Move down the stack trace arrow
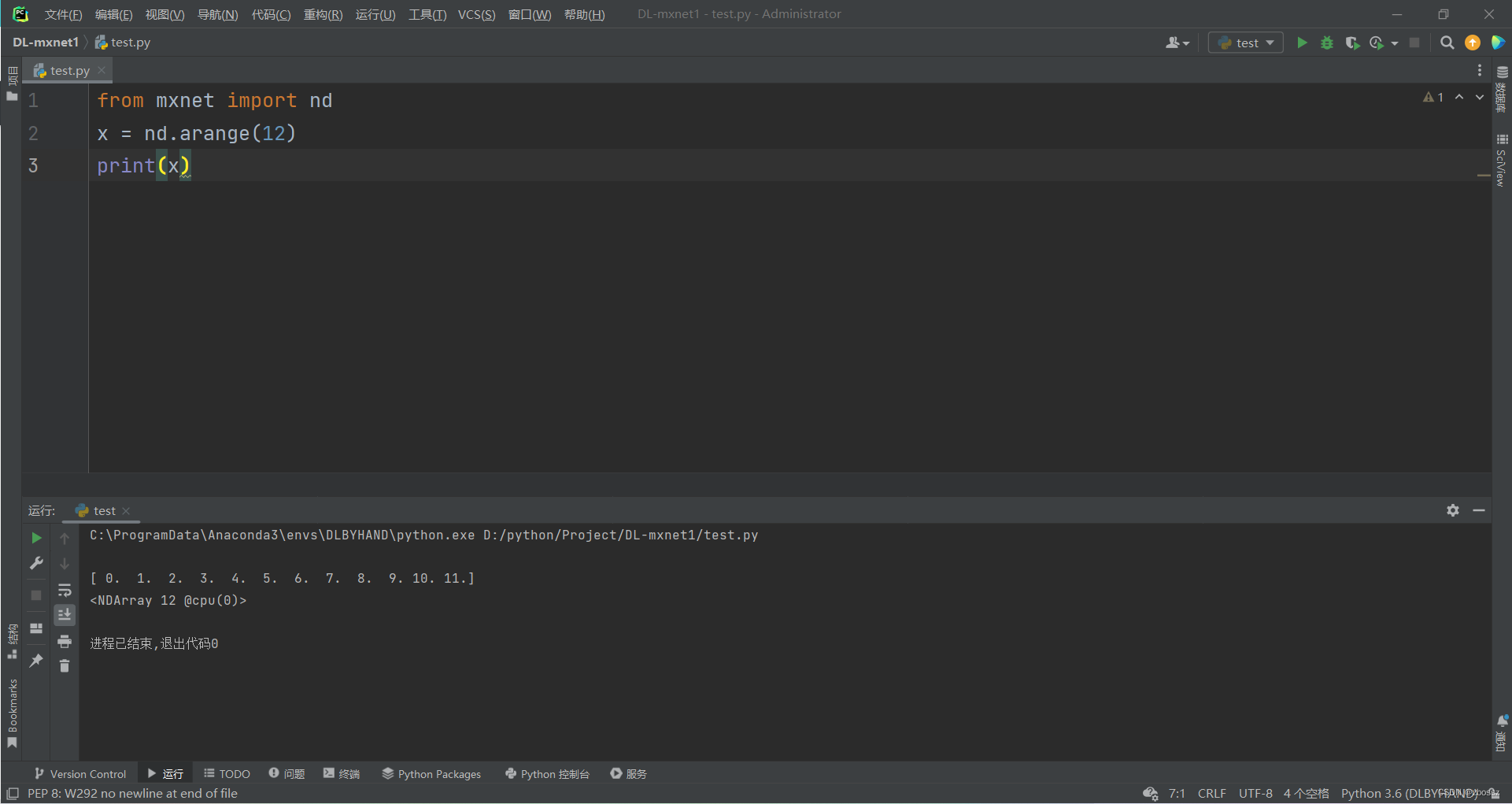 click(x=65, y=564)
